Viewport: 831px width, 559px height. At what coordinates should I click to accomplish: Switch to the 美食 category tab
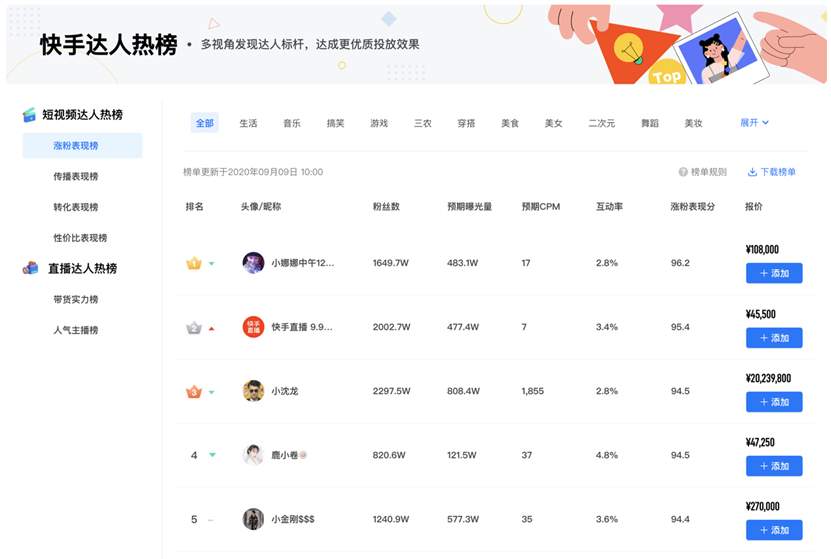click(510, 123)
